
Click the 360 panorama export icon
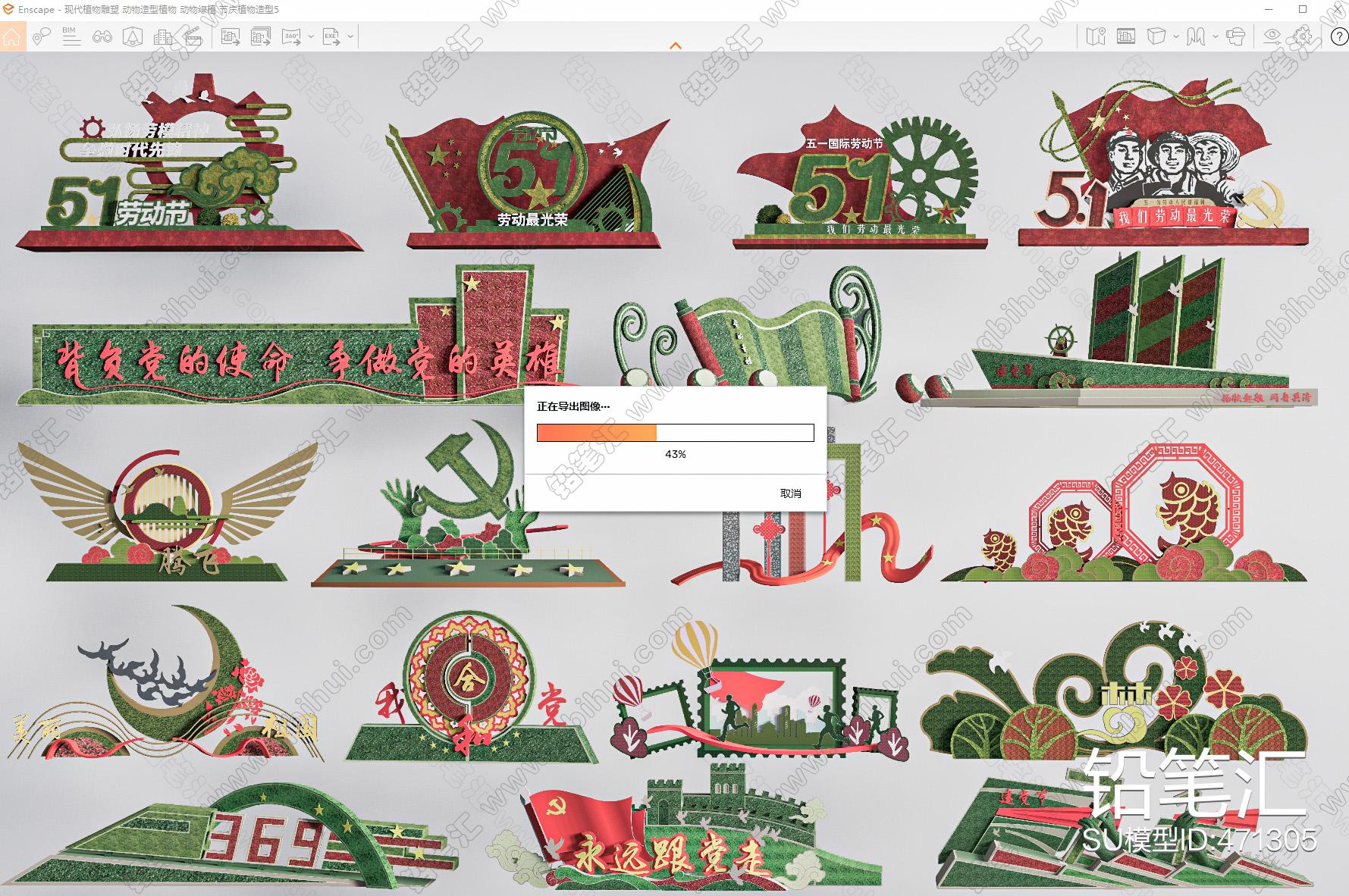pos(292,36)
